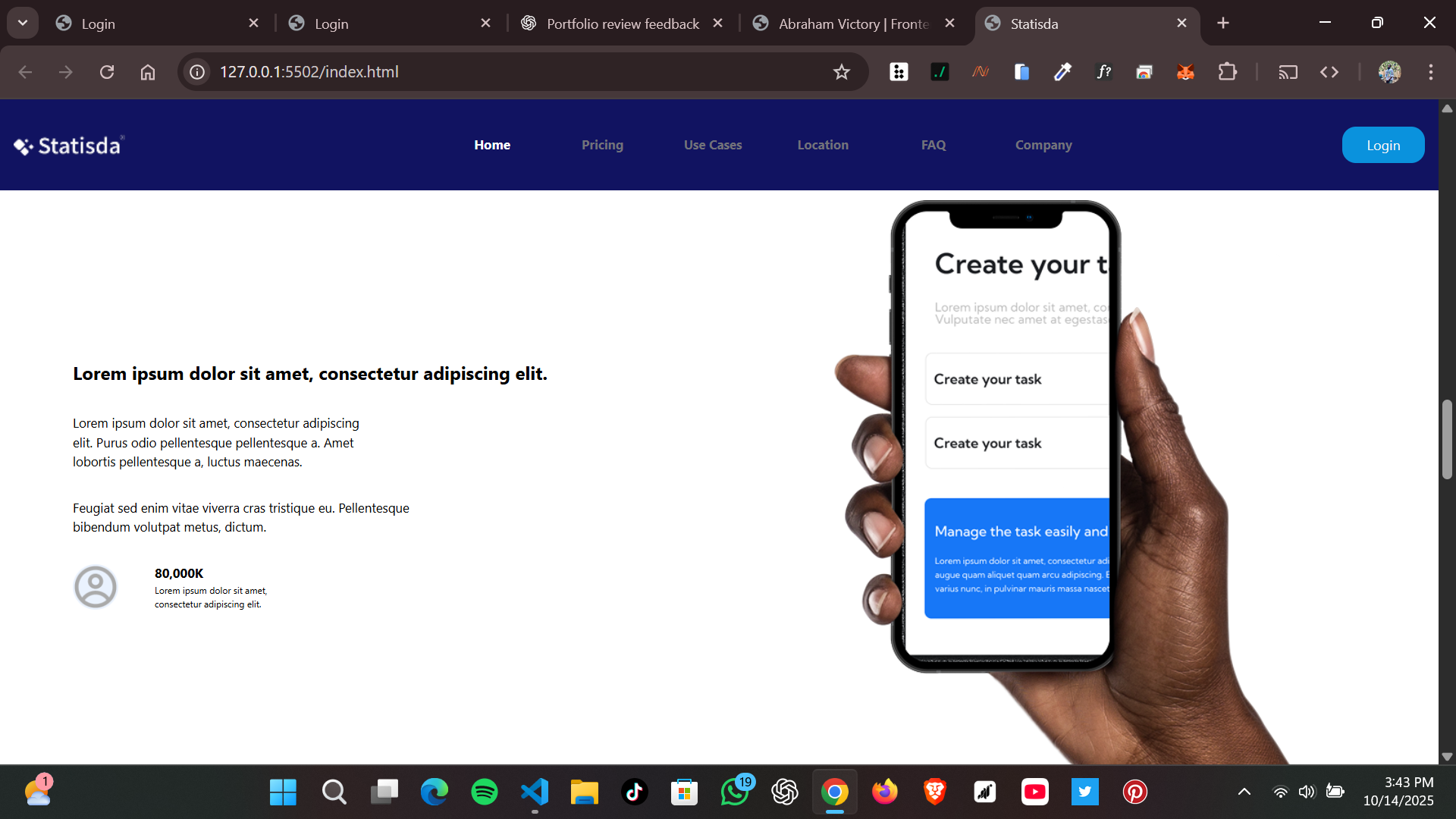Image resolution: width=1456 pixels, height=819 pixels.
Task: Switch to Portfolio review feedback tab
Action: click(623, 24)
